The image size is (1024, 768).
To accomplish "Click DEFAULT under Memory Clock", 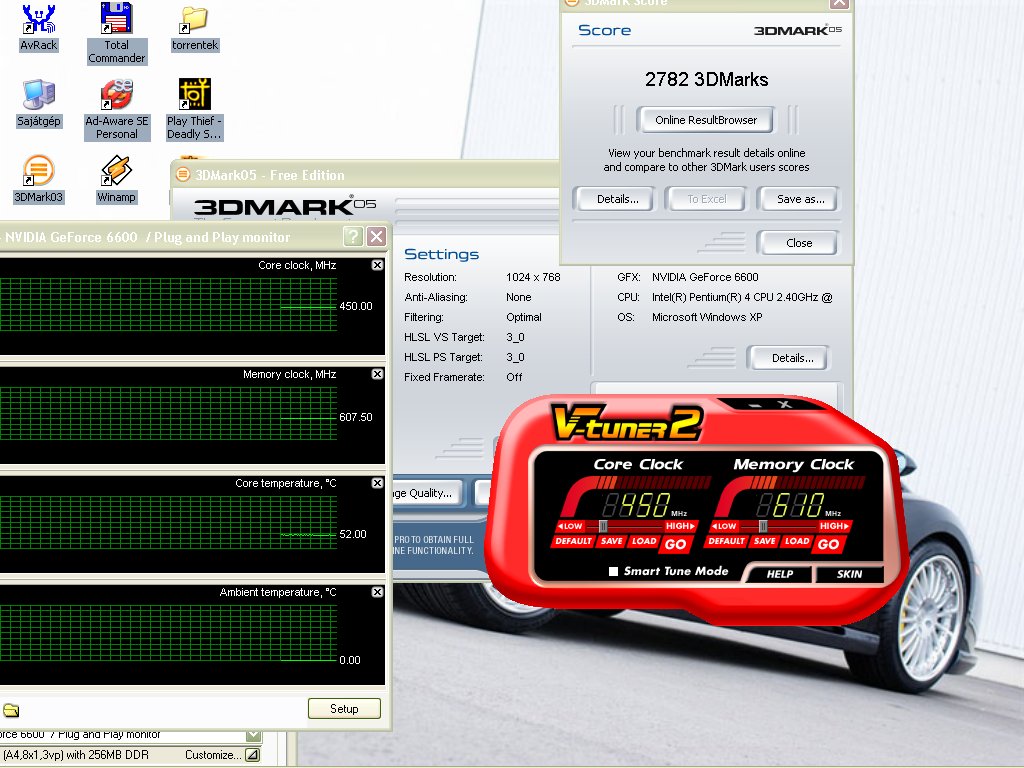I will [x=726, y=541].
